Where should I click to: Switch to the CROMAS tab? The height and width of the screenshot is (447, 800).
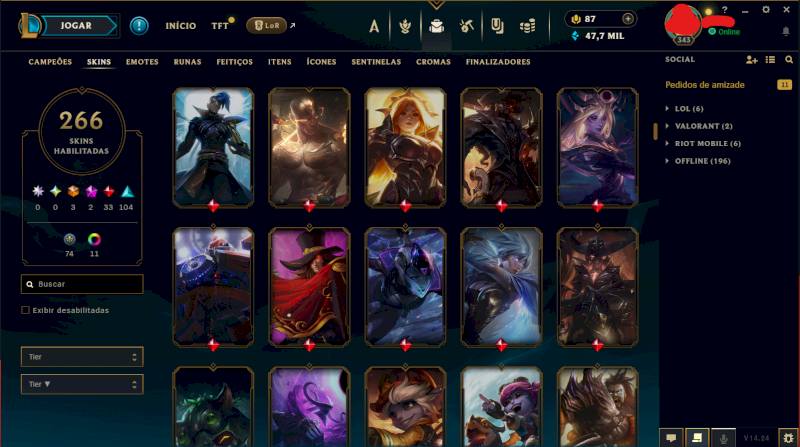click(x=433, y=62)
